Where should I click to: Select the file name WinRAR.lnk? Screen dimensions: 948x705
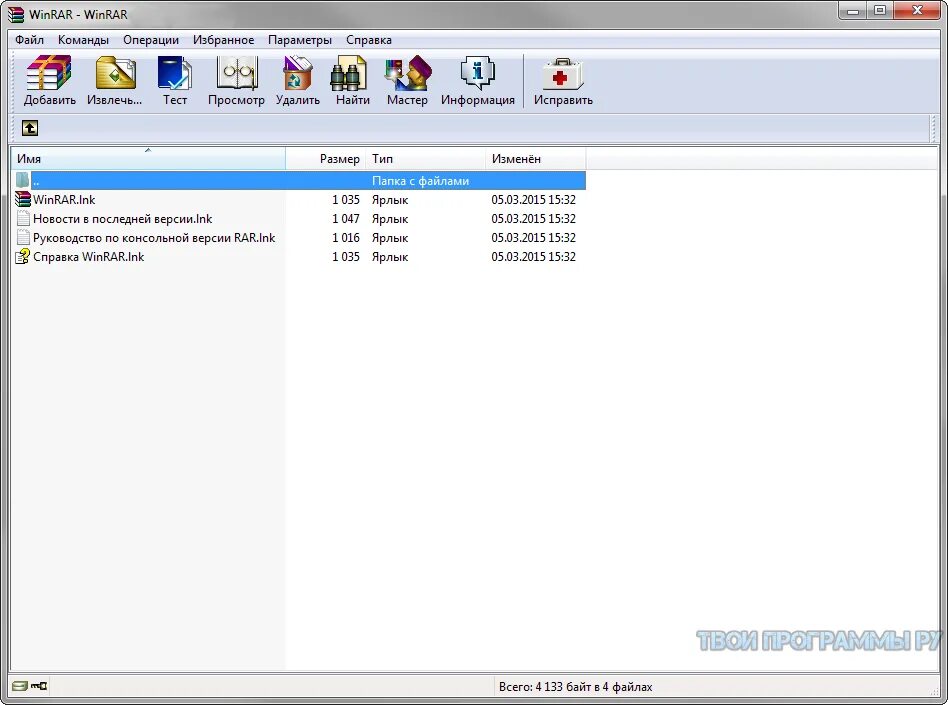pyautogui.click(x=64, y=200)
